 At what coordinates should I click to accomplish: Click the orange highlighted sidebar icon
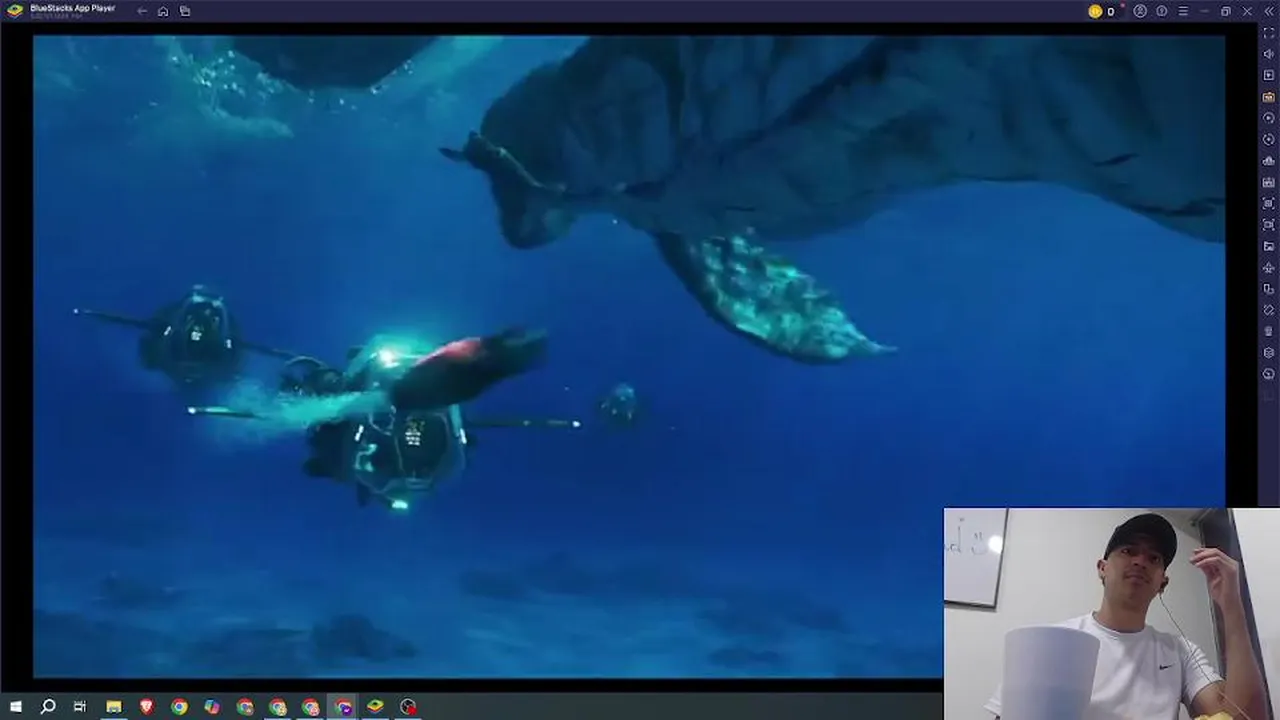pos(1269,97)
